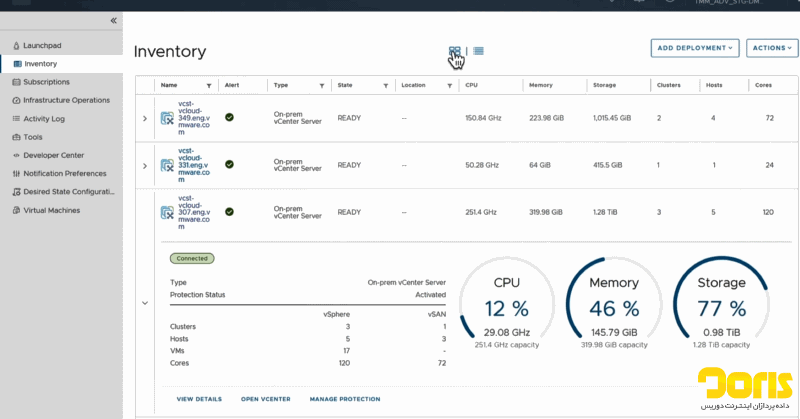800x419 pixels.
Task: Click View Details button
Action: (x=199, y=399)
